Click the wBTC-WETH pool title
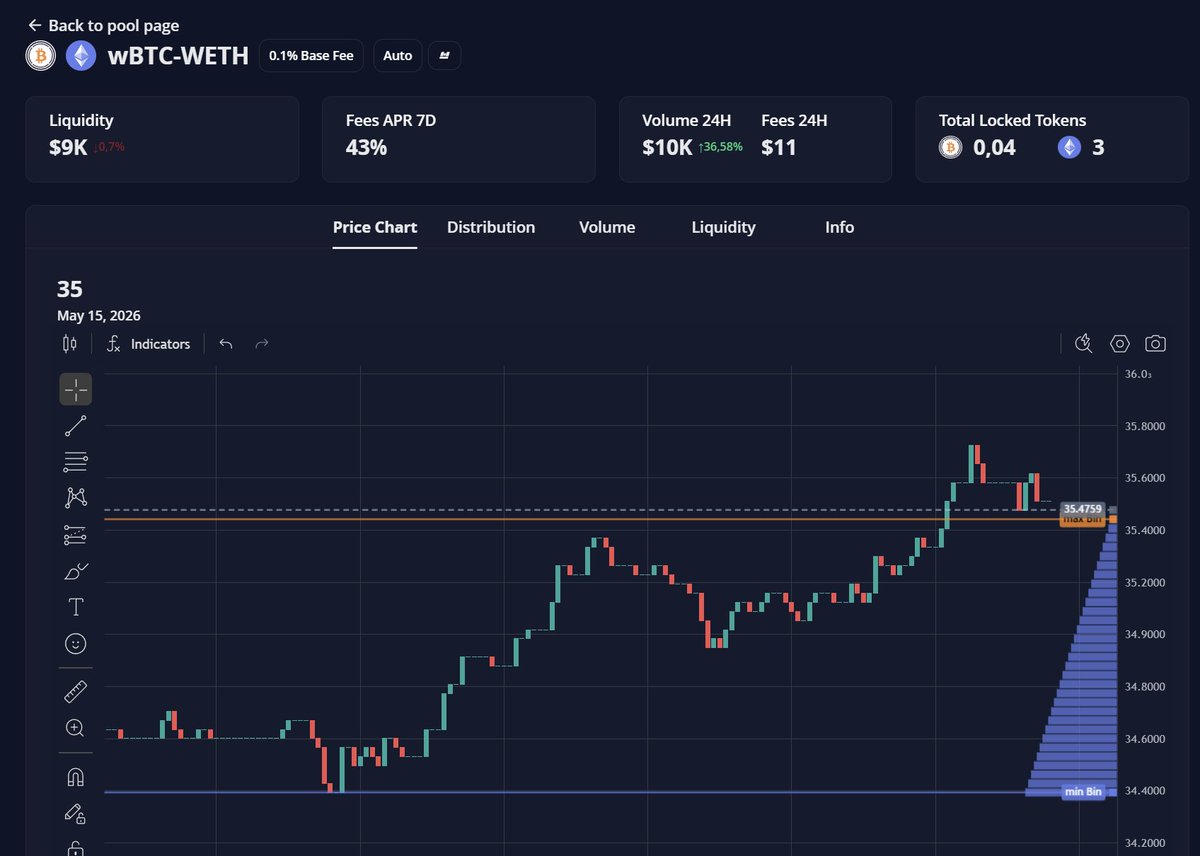 [178, 55]
